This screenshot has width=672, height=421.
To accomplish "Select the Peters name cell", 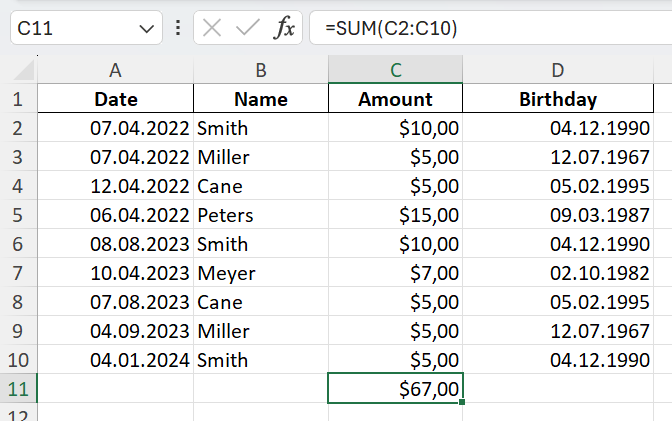I will (261, 215).
